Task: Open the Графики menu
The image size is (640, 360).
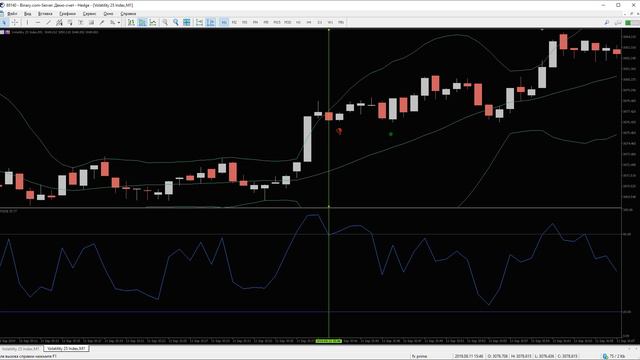Action: coord(67,13)
